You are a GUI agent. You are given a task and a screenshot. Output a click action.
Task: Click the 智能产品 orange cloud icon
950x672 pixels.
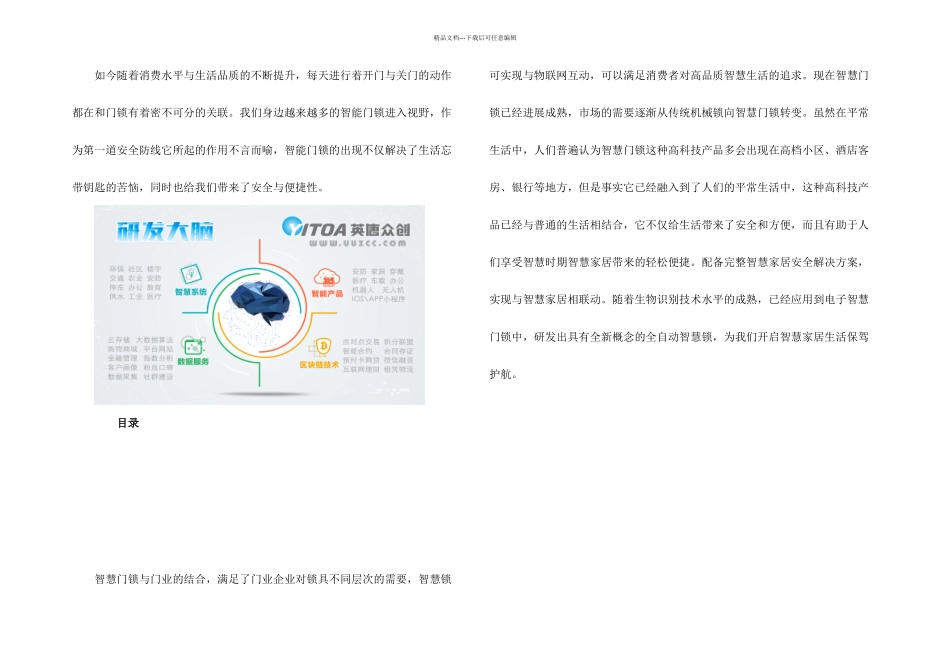(327, 278)
